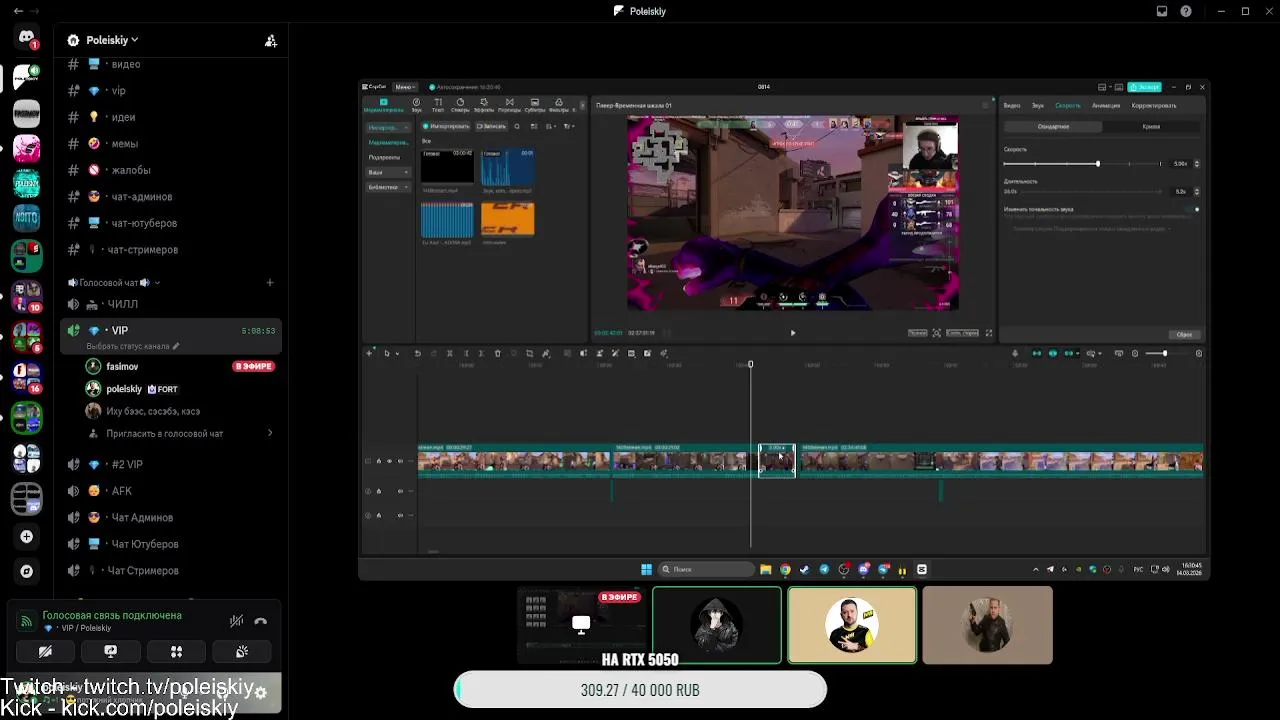Select Кривая speed mode in streamed CapCut
The image size is (1280, 720).
[1151, 127]
